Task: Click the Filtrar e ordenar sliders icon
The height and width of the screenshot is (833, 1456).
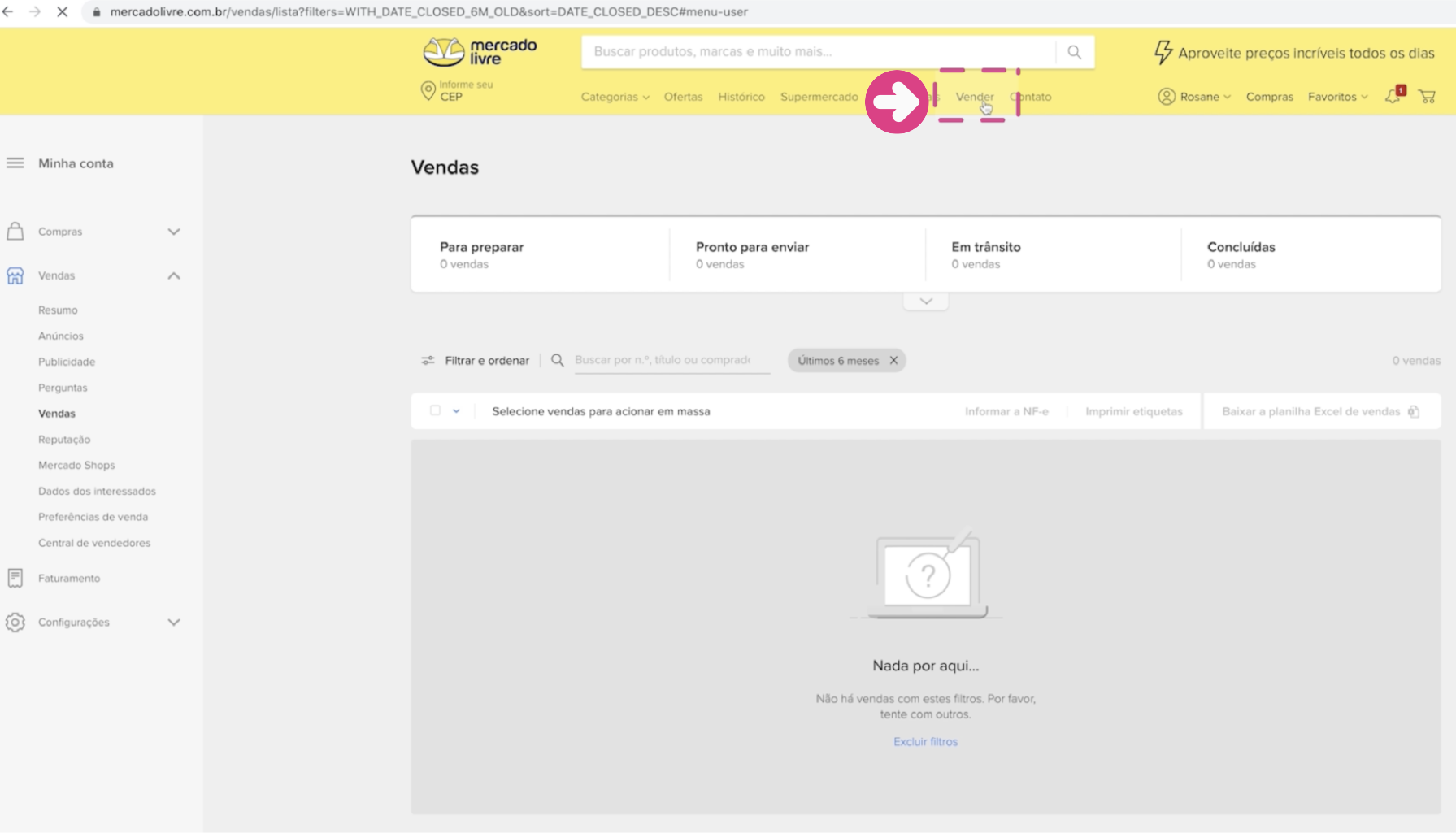Action: 428,360
